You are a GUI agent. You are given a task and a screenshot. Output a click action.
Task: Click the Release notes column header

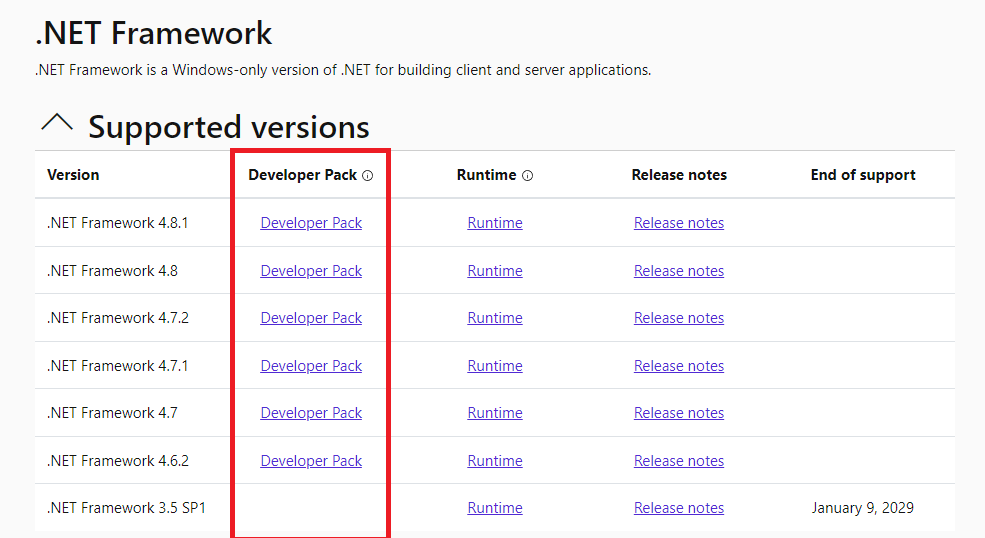679,175
